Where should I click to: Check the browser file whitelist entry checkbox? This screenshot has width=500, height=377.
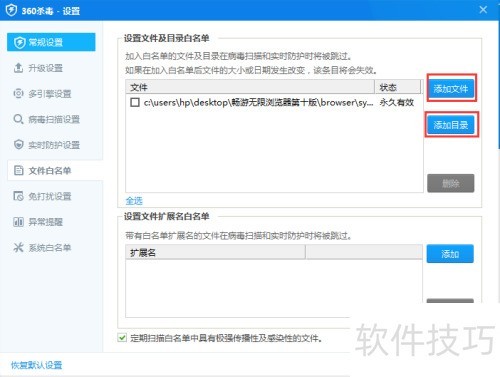click(x=135, y=102)
